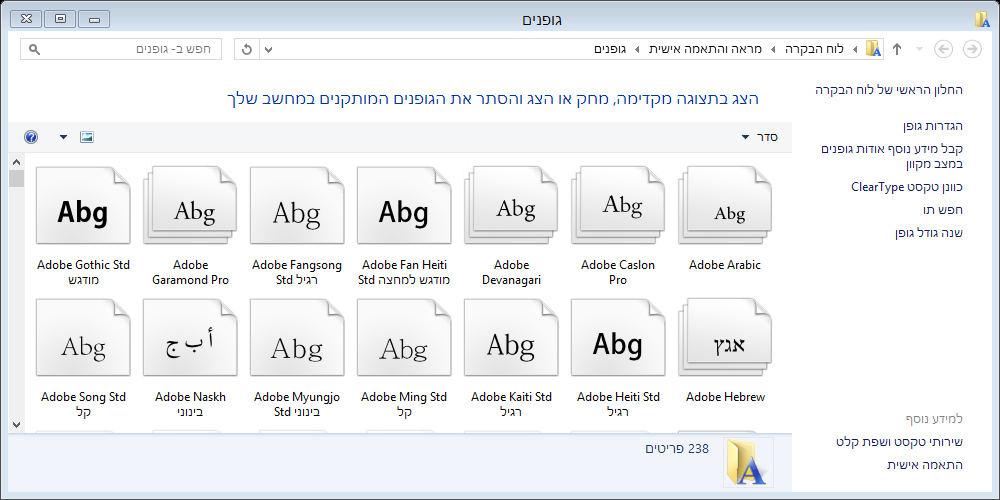Click the לוח הבקרה breadcrumb

pos(814,49)
